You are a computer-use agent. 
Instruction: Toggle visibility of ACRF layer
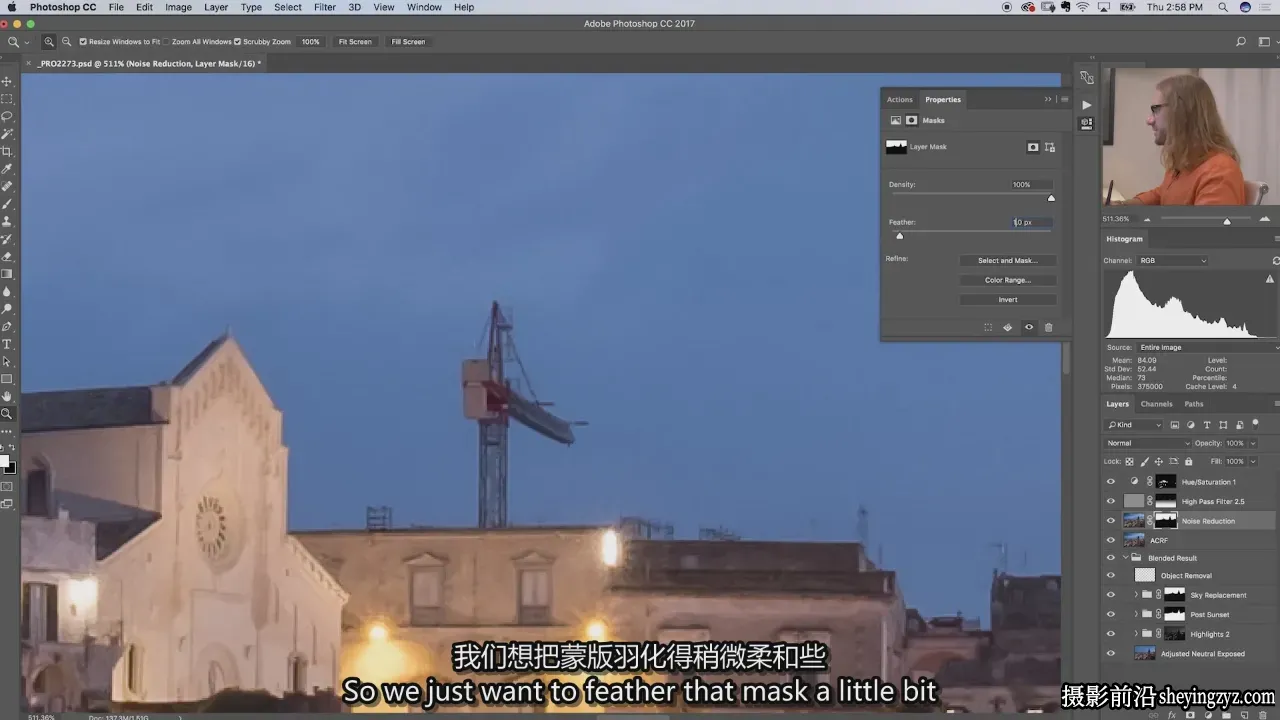1110,540
